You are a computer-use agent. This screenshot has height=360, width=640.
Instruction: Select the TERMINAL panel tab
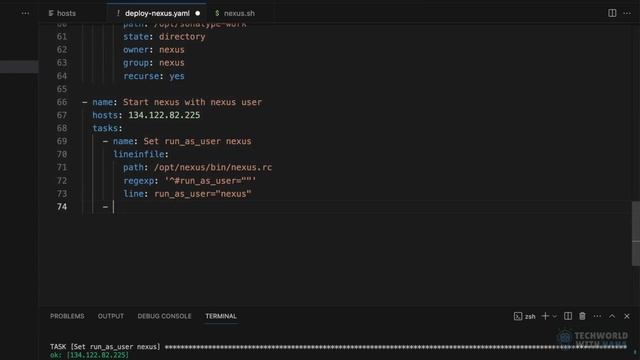click(221, 316)
